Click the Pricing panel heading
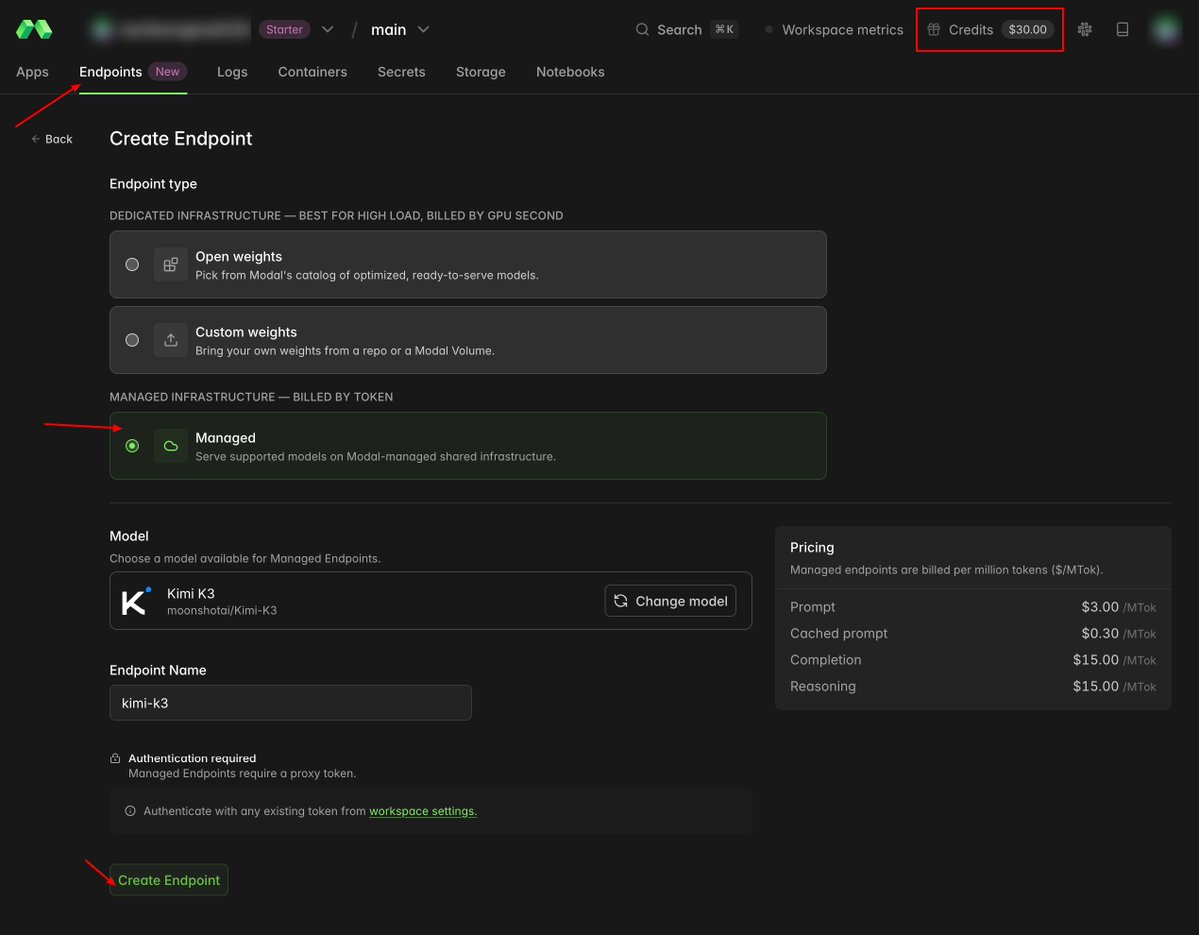 812,547
